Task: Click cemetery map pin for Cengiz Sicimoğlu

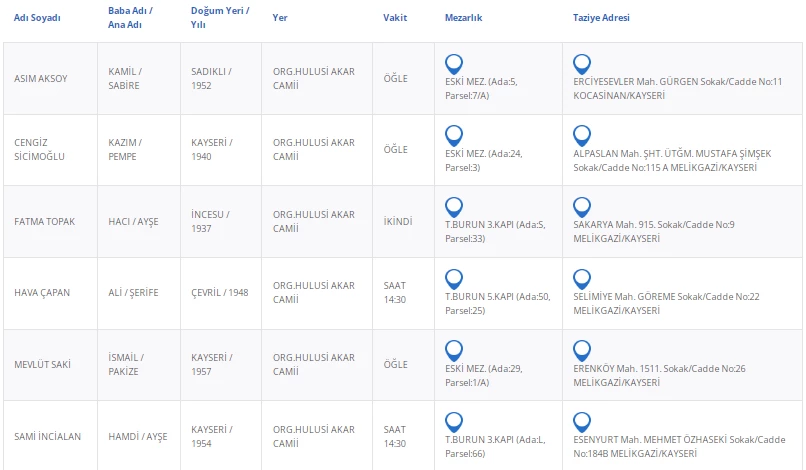Action: [x=453, y=134]
